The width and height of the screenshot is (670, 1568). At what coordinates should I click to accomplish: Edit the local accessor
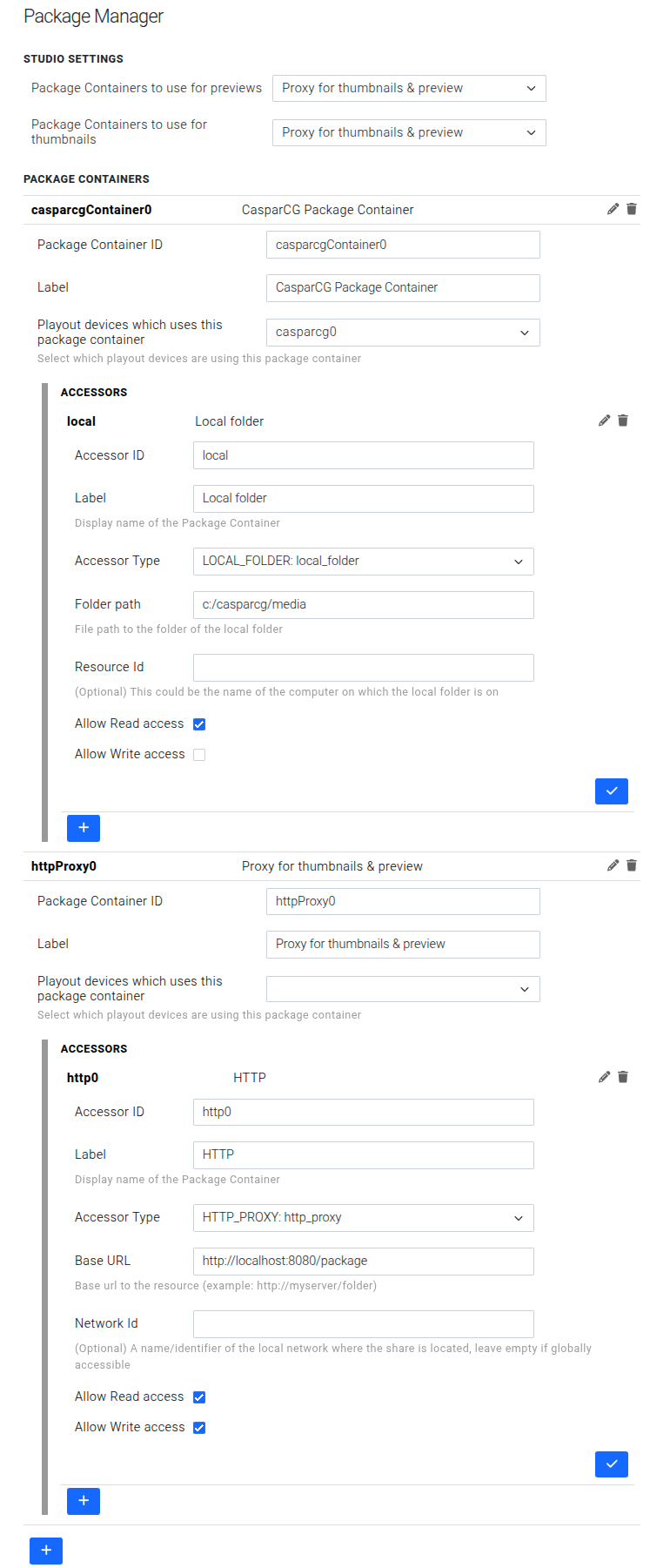(x=604, y=421)
